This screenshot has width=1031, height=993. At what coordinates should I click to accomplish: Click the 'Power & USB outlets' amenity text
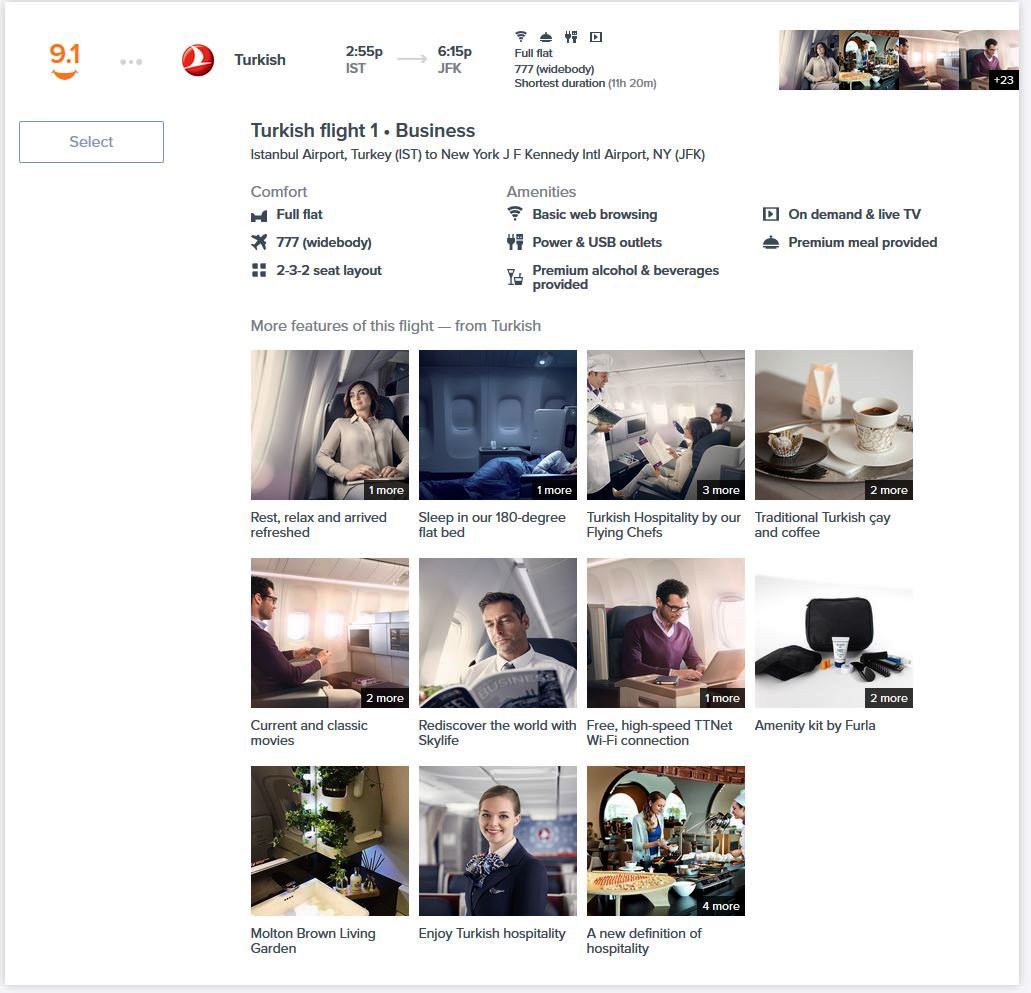click(597, 242)
